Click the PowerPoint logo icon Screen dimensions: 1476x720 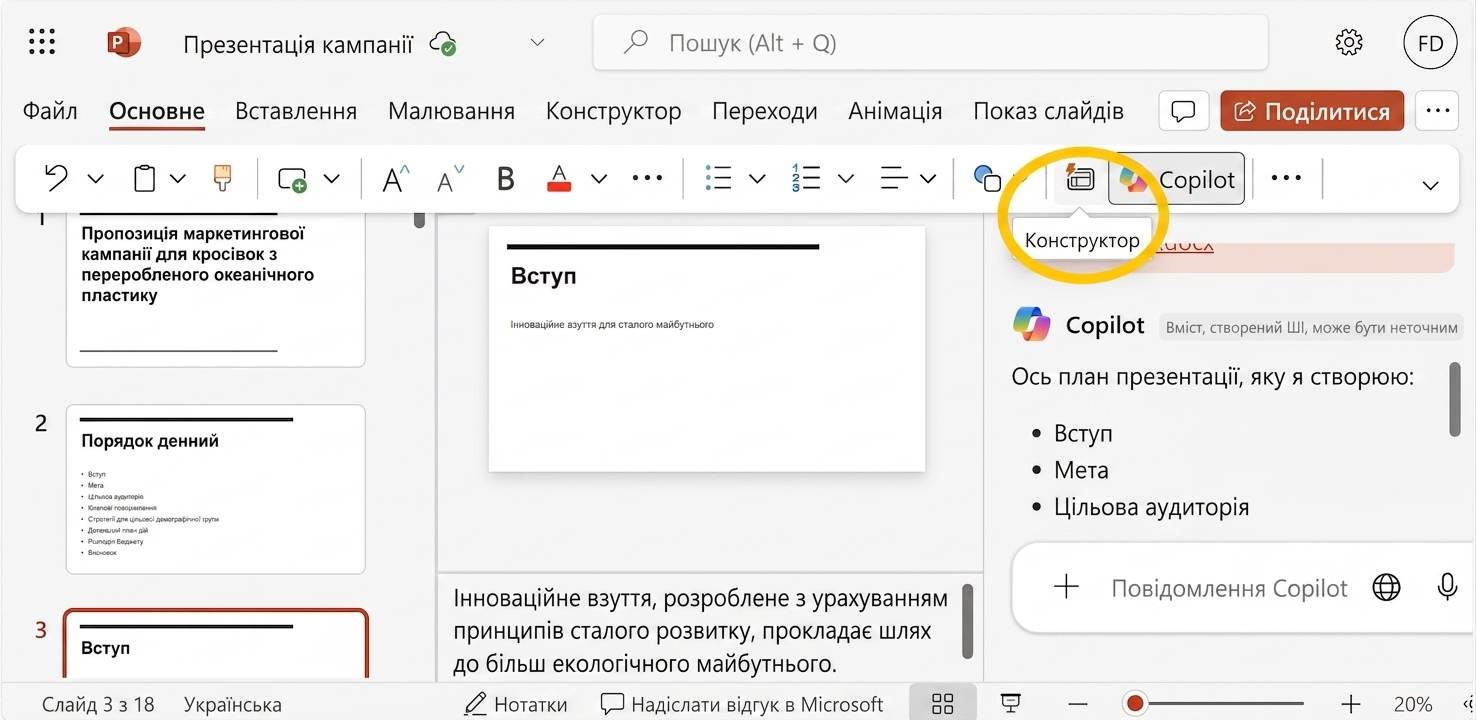124,42
